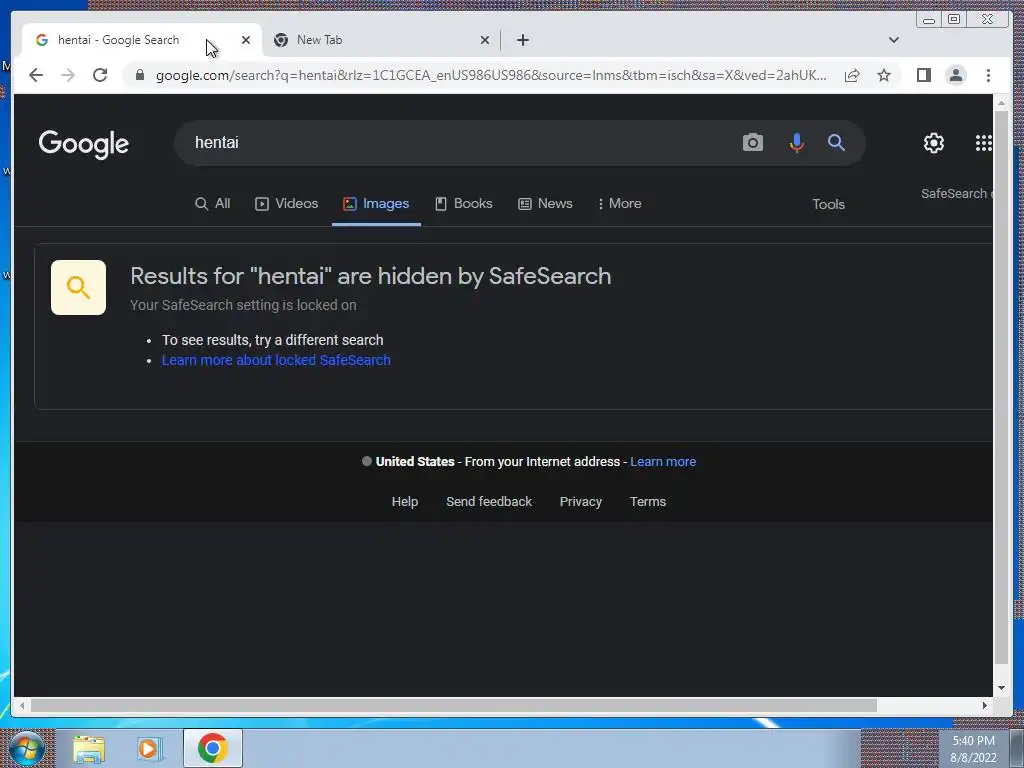Screen dimensions: 1024x768
Task: Click the SafeSearch label
Action: pyautogui.click(x=957, y=194)
